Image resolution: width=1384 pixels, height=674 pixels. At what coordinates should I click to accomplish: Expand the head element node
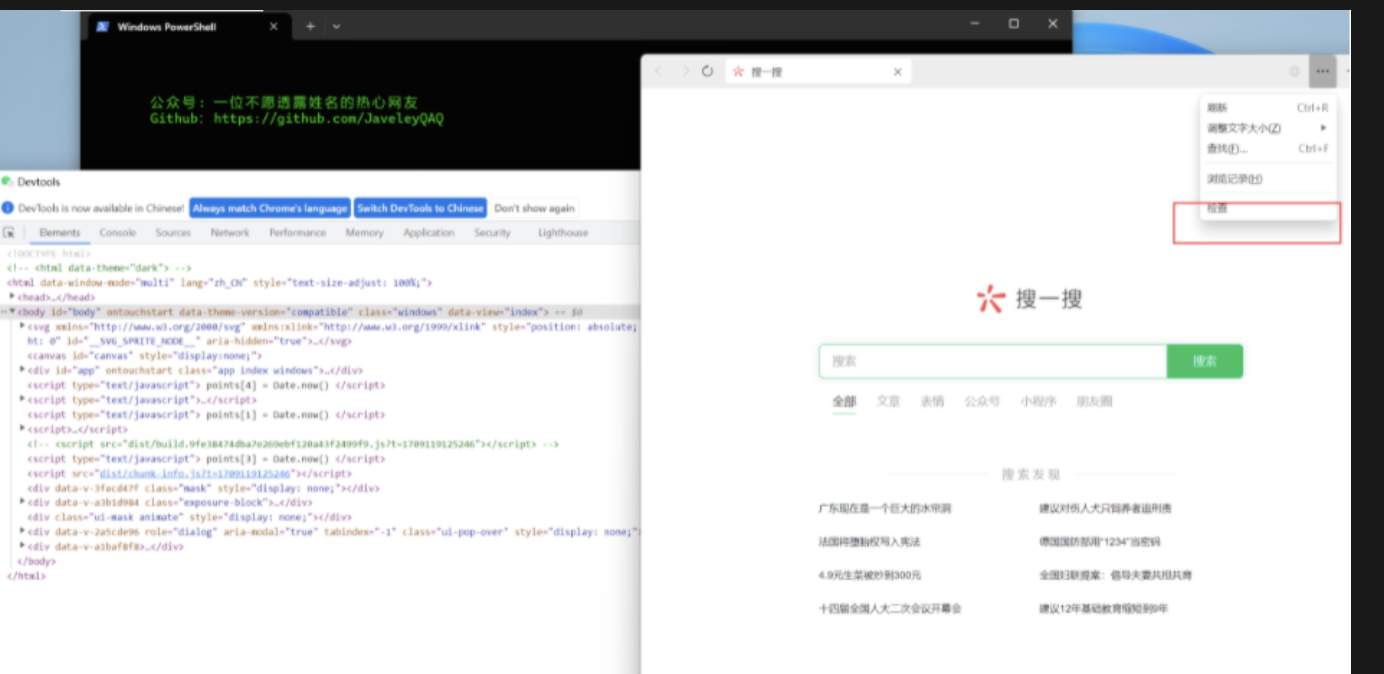[12, 297]
